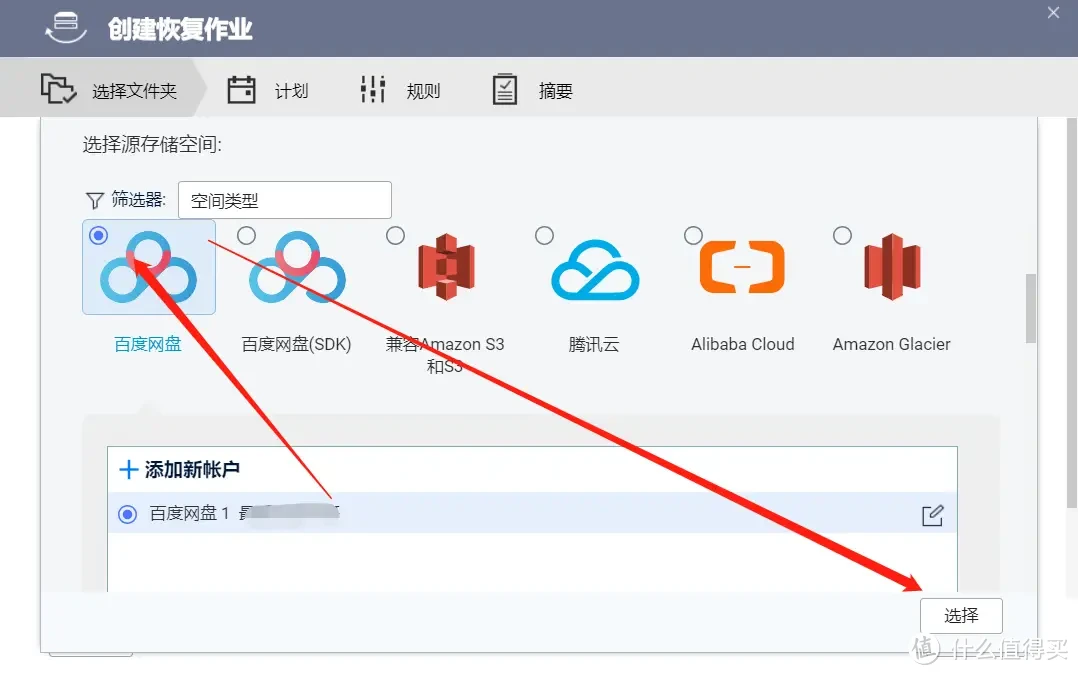This screenshot has width=1078, height=675.
Task: Click the inner storage list scrollbar
Action: click(1031, 308)
